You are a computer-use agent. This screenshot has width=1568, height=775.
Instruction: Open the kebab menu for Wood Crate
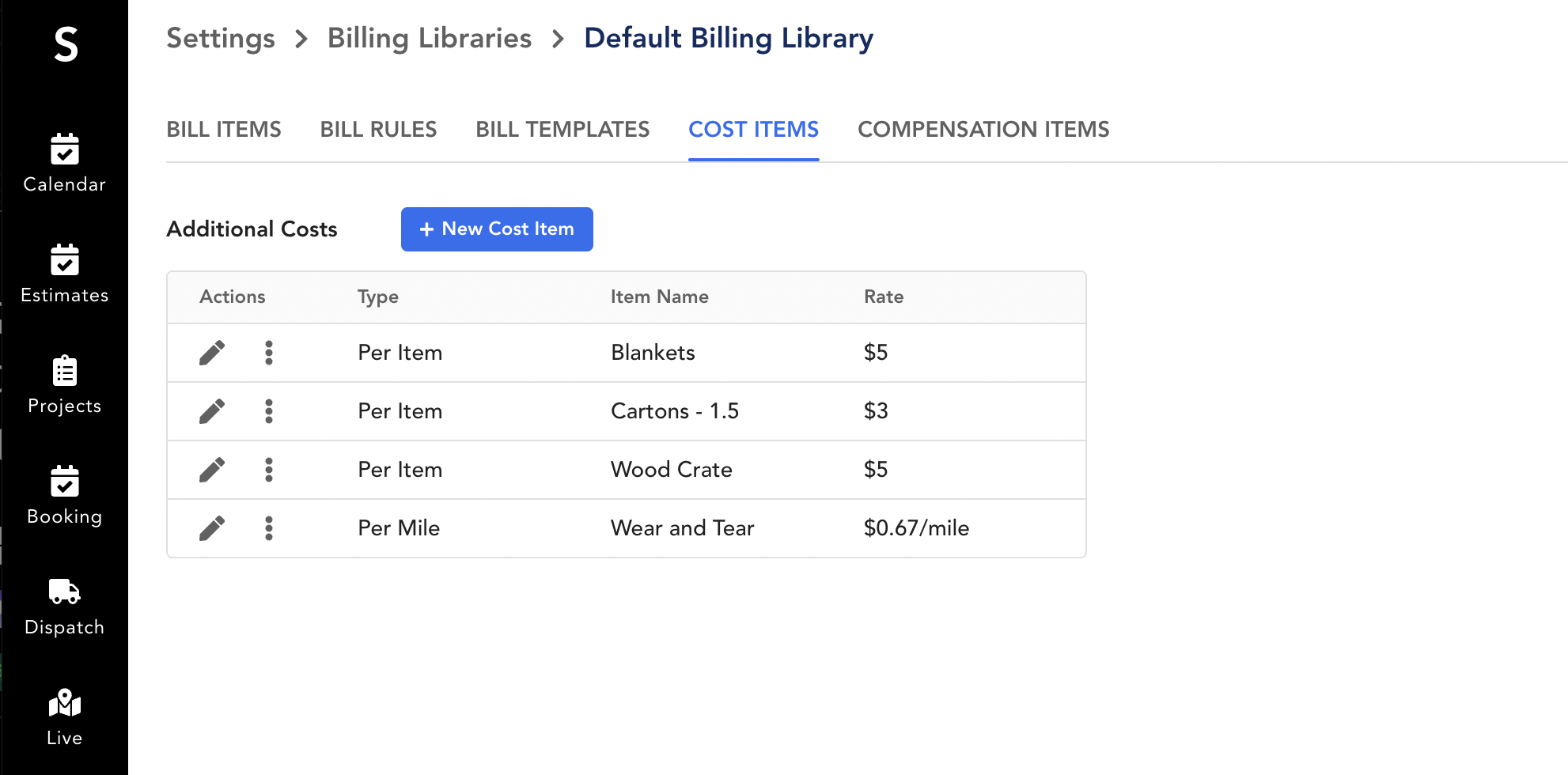coord(269,470)
